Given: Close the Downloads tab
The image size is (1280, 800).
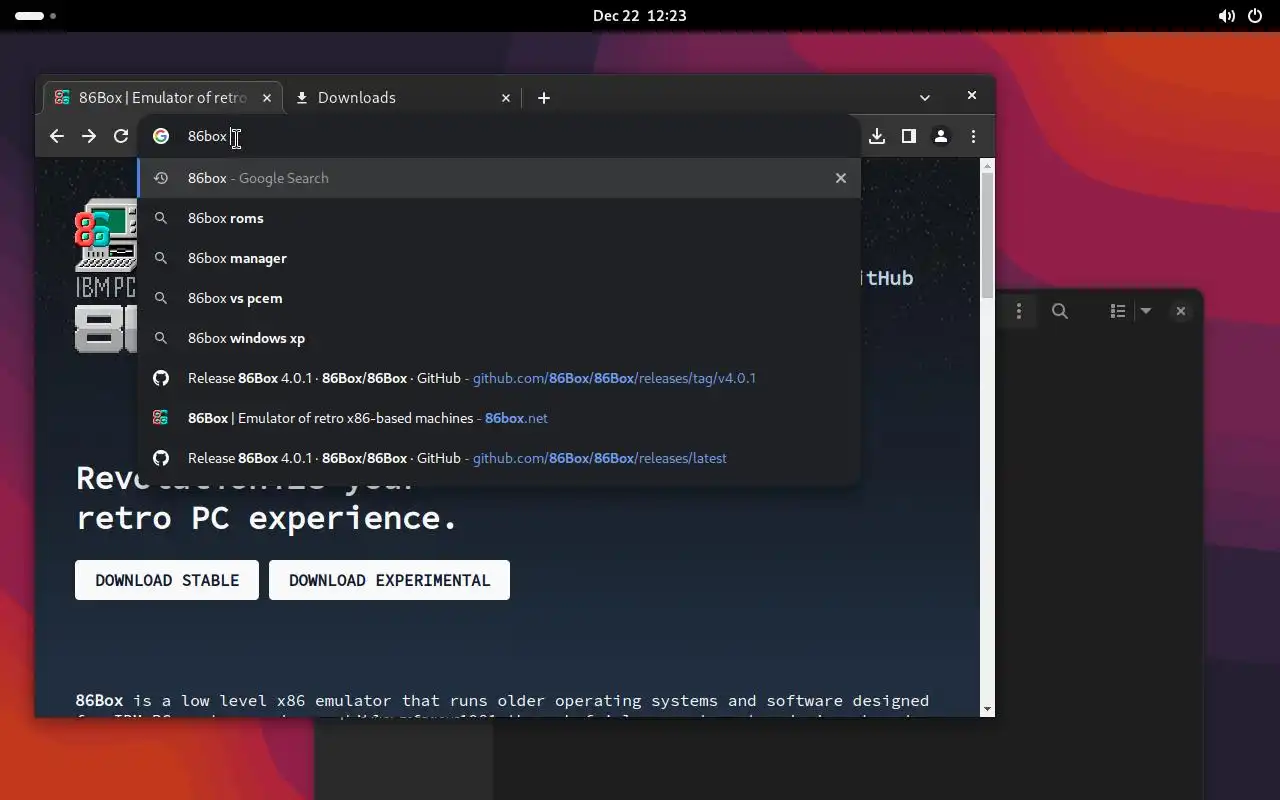Looking at the screenshot, I should coord(506,97).
